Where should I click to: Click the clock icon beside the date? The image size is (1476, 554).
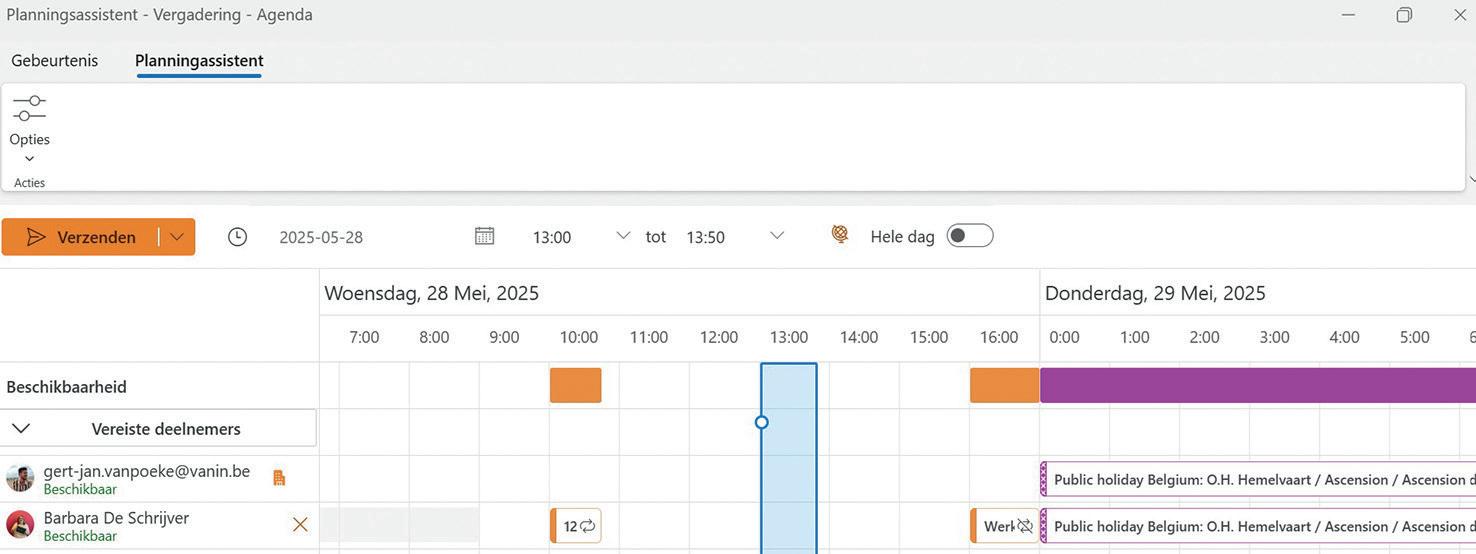pos(237,237)
